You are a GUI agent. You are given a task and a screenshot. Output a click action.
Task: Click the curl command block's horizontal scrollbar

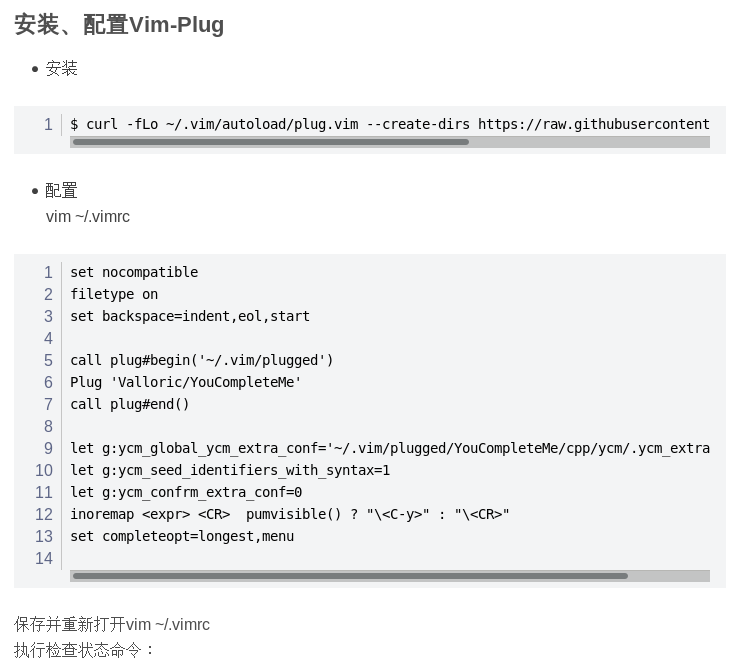270,142
